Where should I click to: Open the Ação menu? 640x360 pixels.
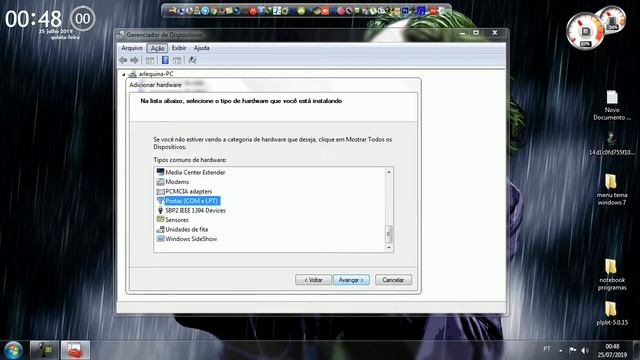click(x=157, y=48)
